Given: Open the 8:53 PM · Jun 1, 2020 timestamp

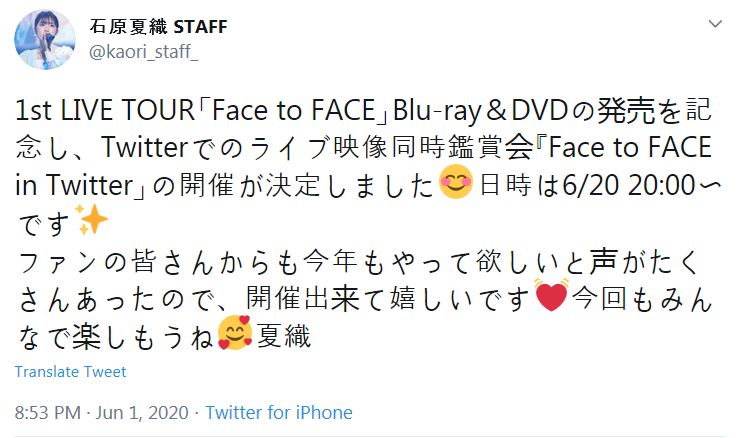Looking at the screenshot, I should 99,412.
